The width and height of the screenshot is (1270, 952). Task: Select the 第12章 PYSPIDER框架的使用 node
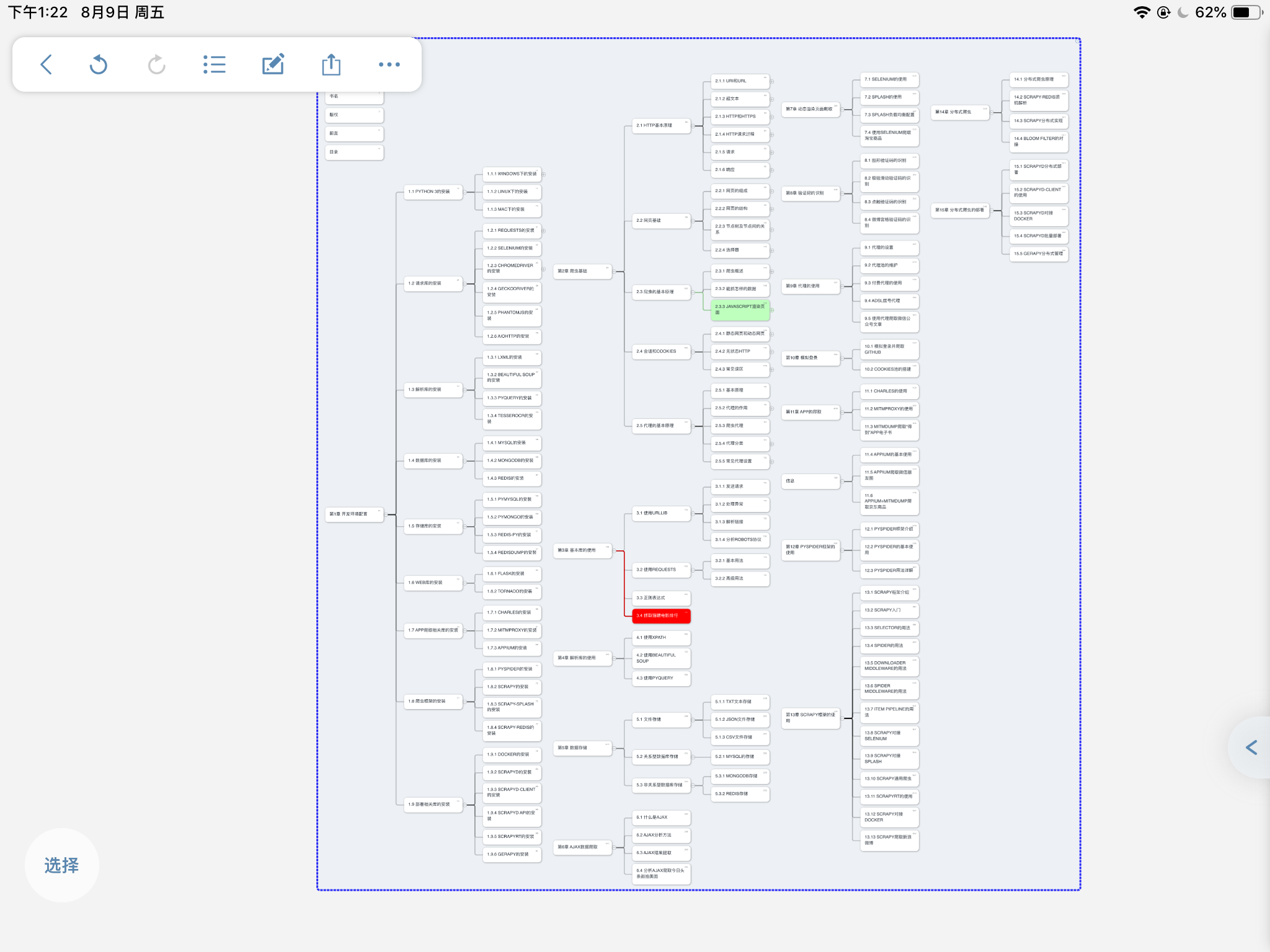[x=810, y=550]
